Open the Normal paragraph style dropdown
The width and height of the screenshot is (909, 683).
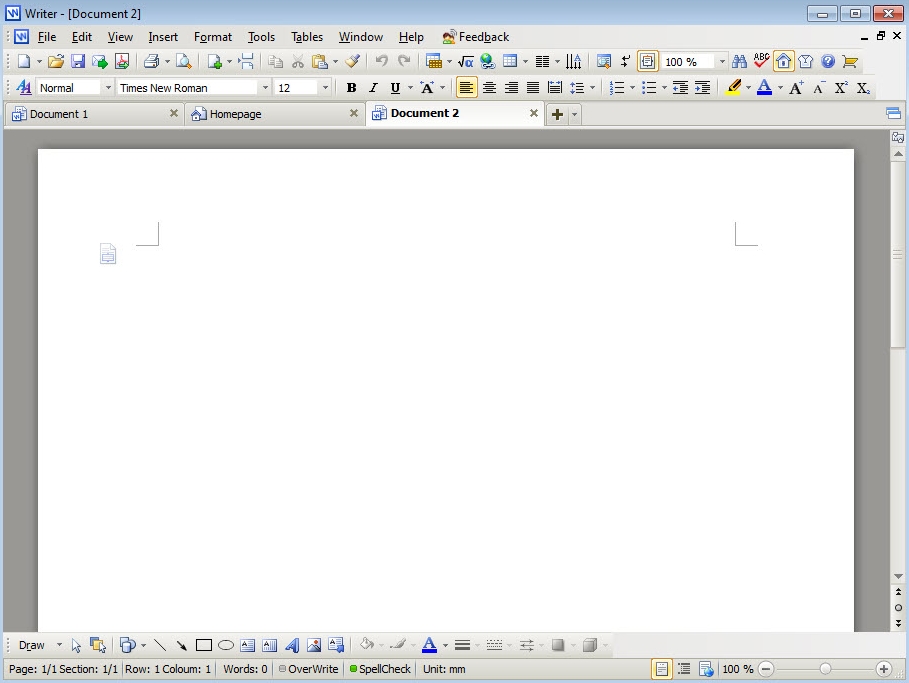tap(108, 88)
